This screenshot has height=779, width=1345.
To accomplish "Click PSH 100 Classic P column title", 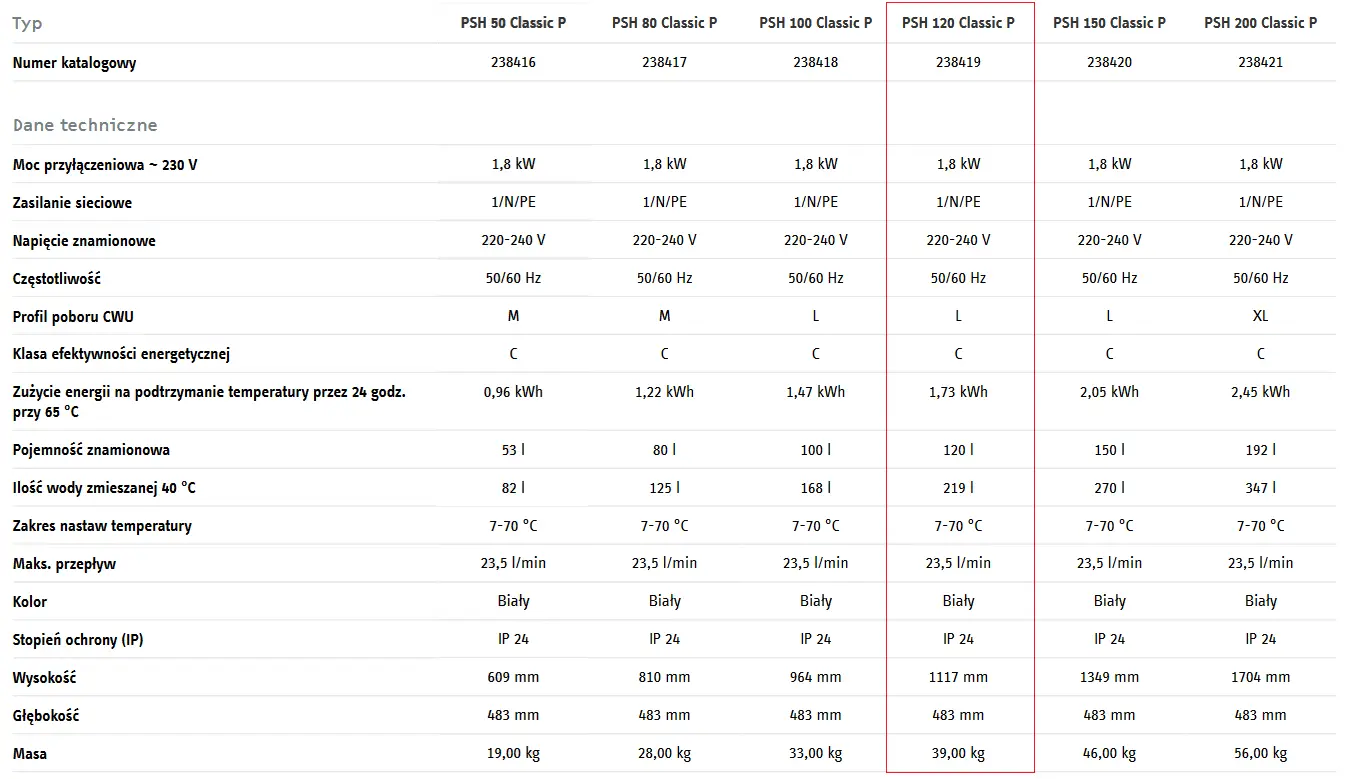I will (815, 23).
